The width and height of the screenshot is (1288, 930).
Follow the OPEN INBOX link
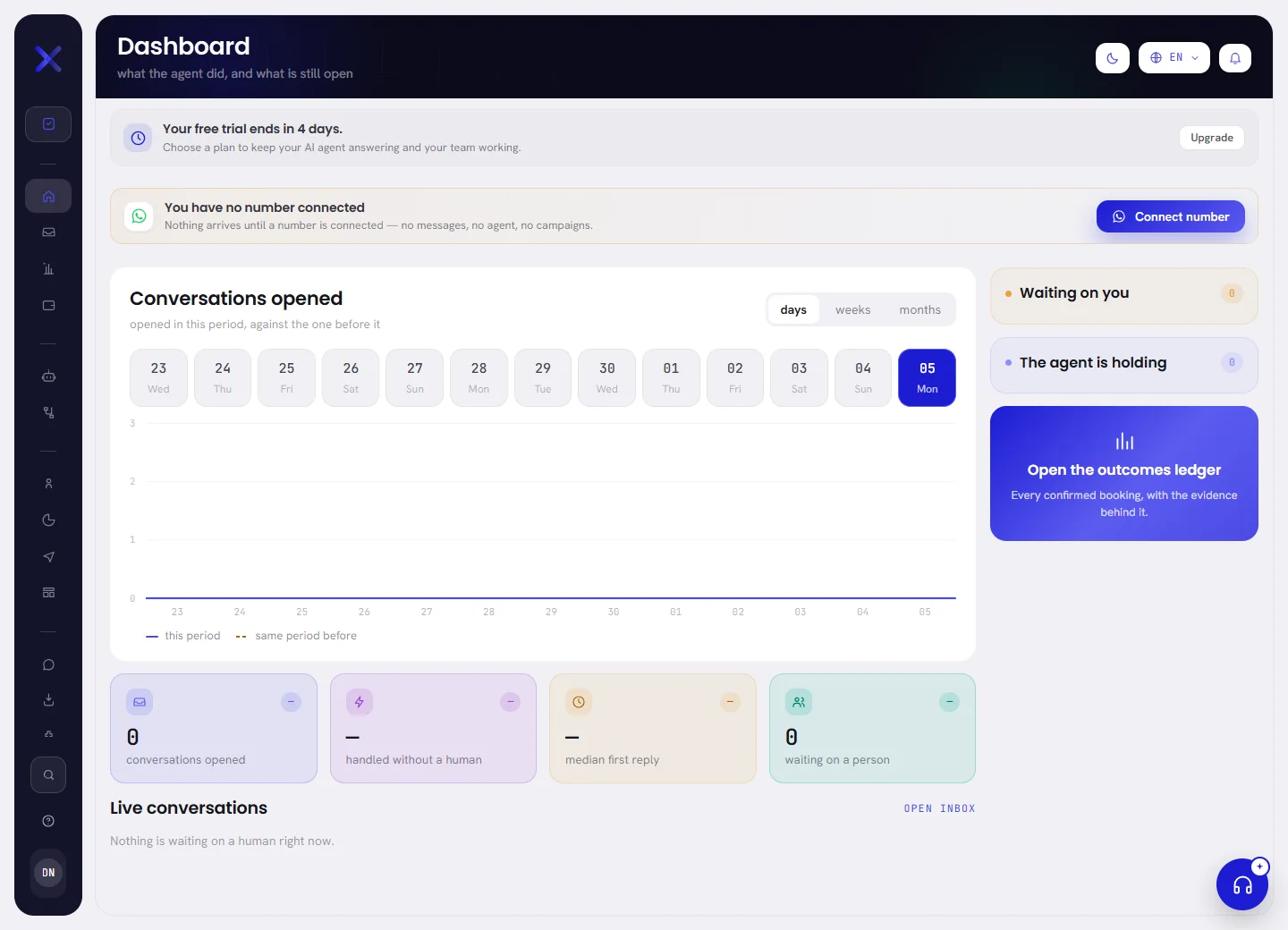(x=939, y=808)
